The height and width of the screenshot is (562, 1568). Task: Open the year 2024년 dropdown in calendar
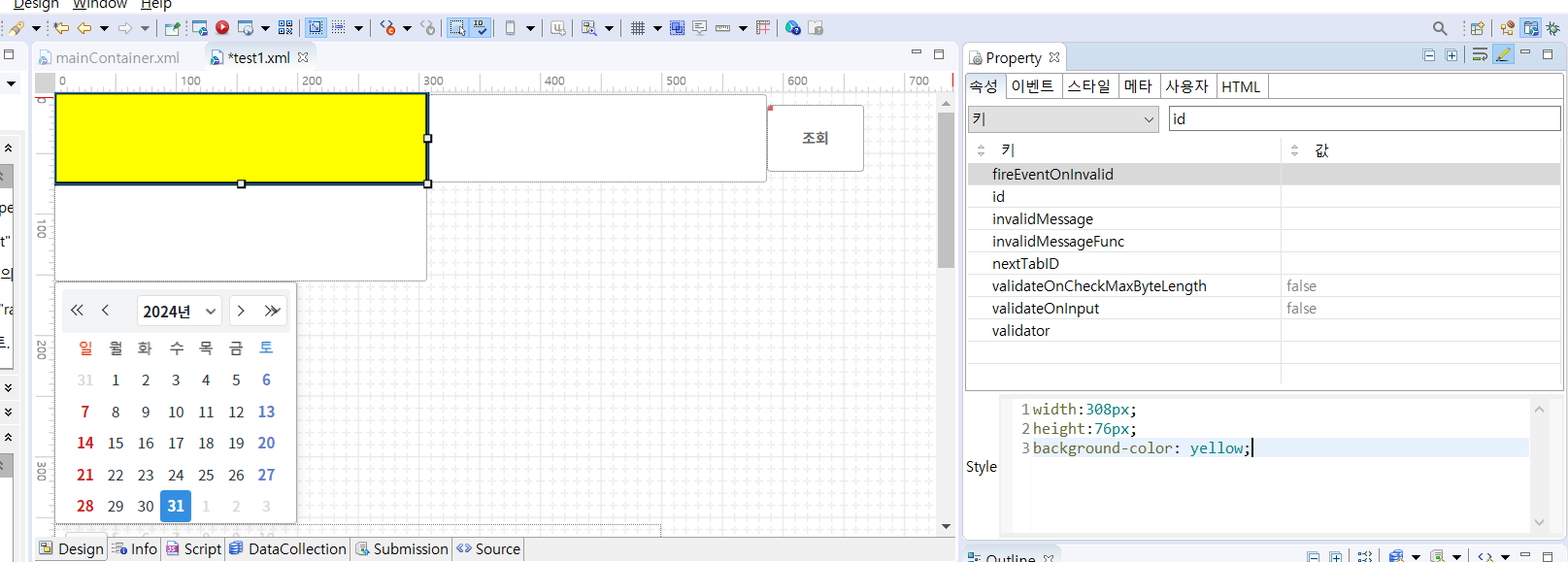click(x=180, y=312)
